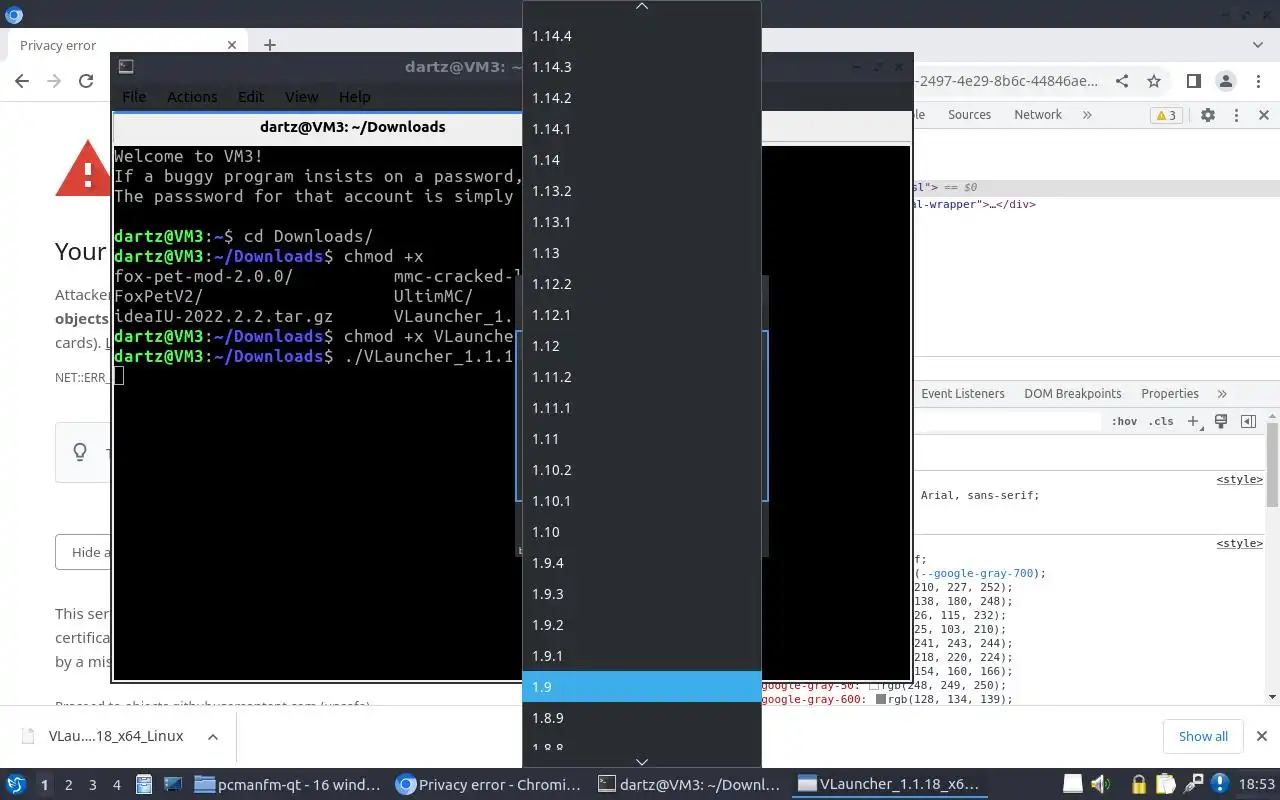The height and width of the screenshot is (800, 1280).
Task: Select version 1.10 in the list
Action: [x=641, y=532]
